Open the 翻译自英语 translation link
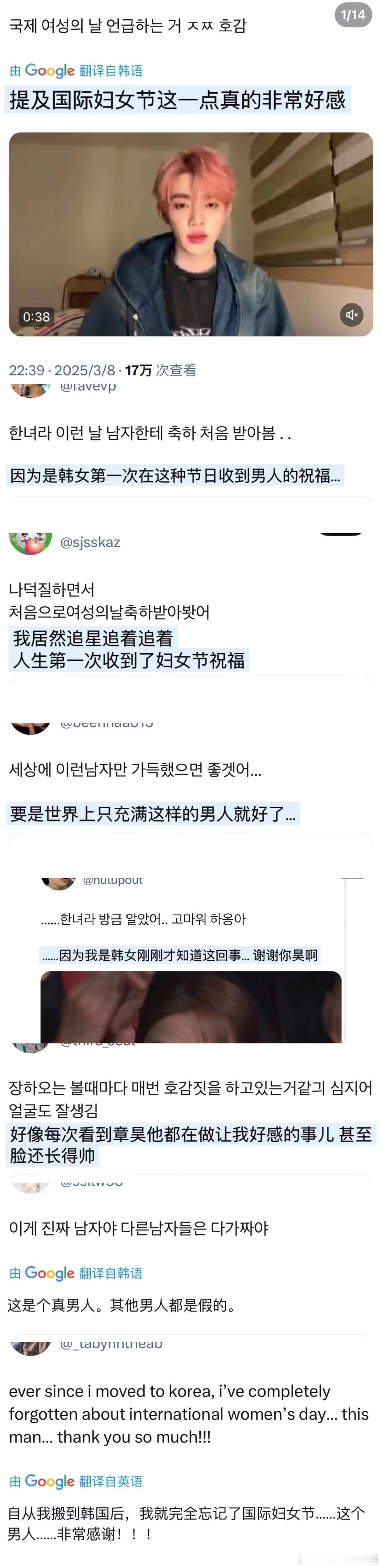The width and height of the screenshot is (382, 1568). 111,1481
